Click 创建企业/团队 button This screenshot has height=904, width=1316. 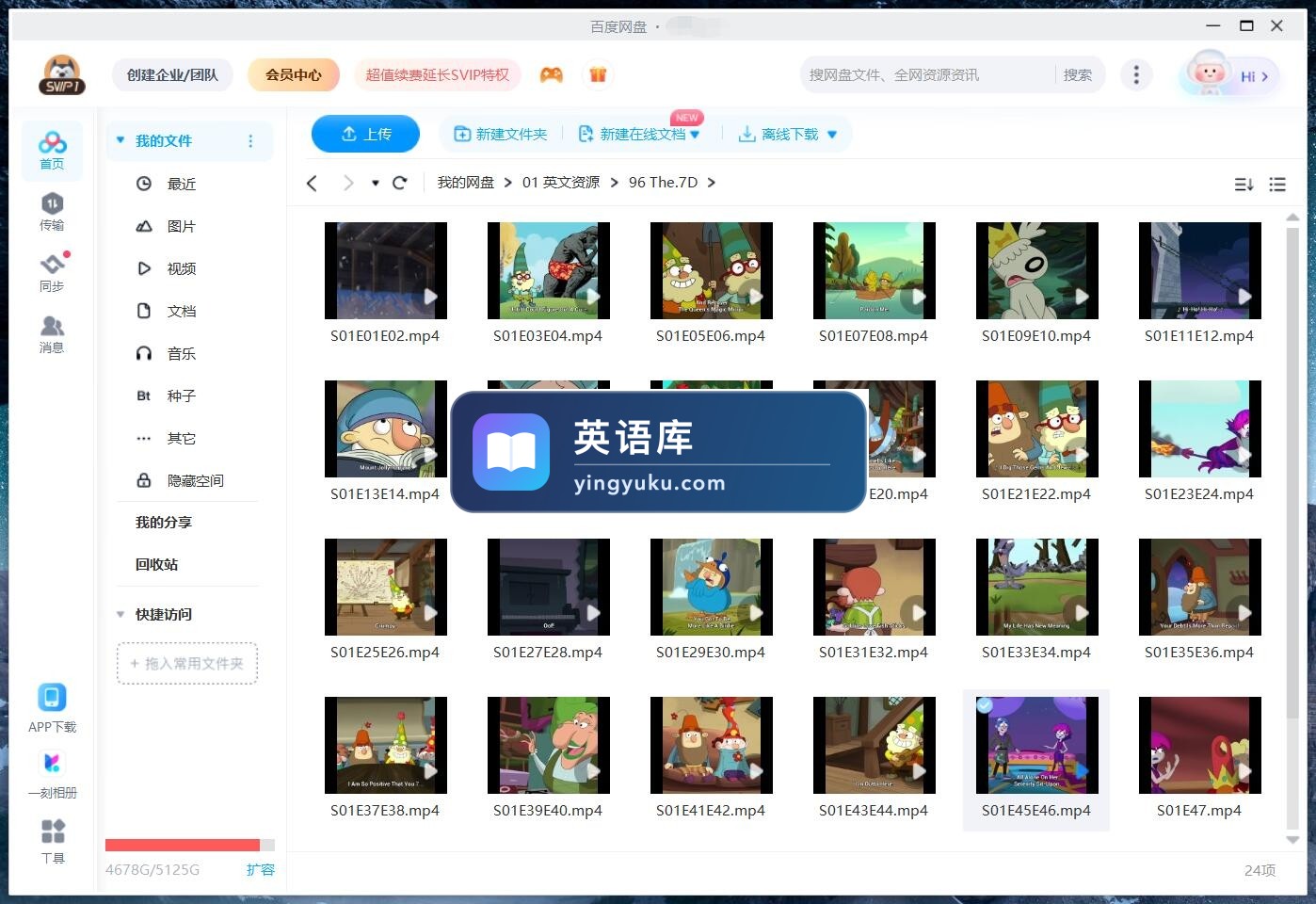point(172,74)
